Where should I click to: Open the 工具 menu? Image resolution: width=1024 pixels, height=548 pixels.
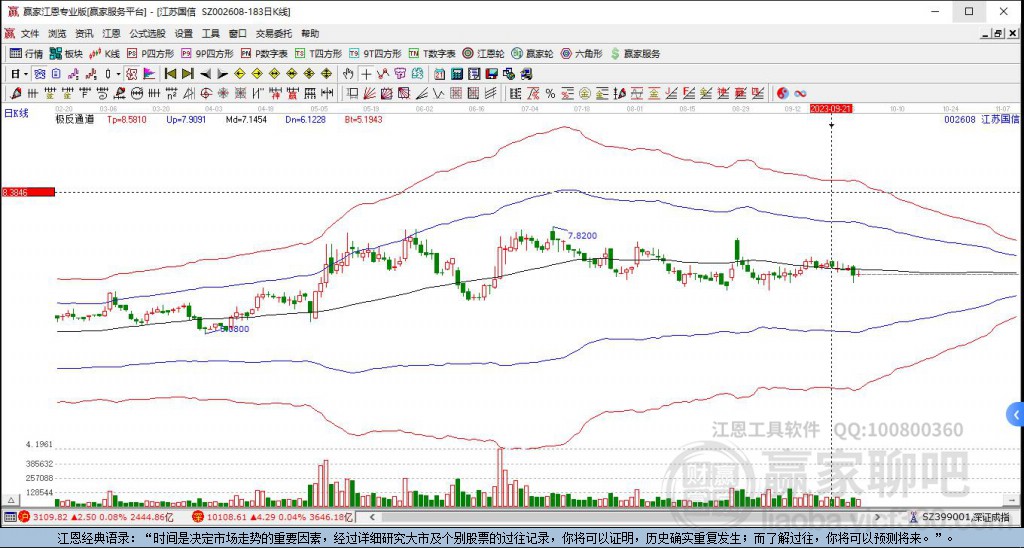[x=210, y=33]
